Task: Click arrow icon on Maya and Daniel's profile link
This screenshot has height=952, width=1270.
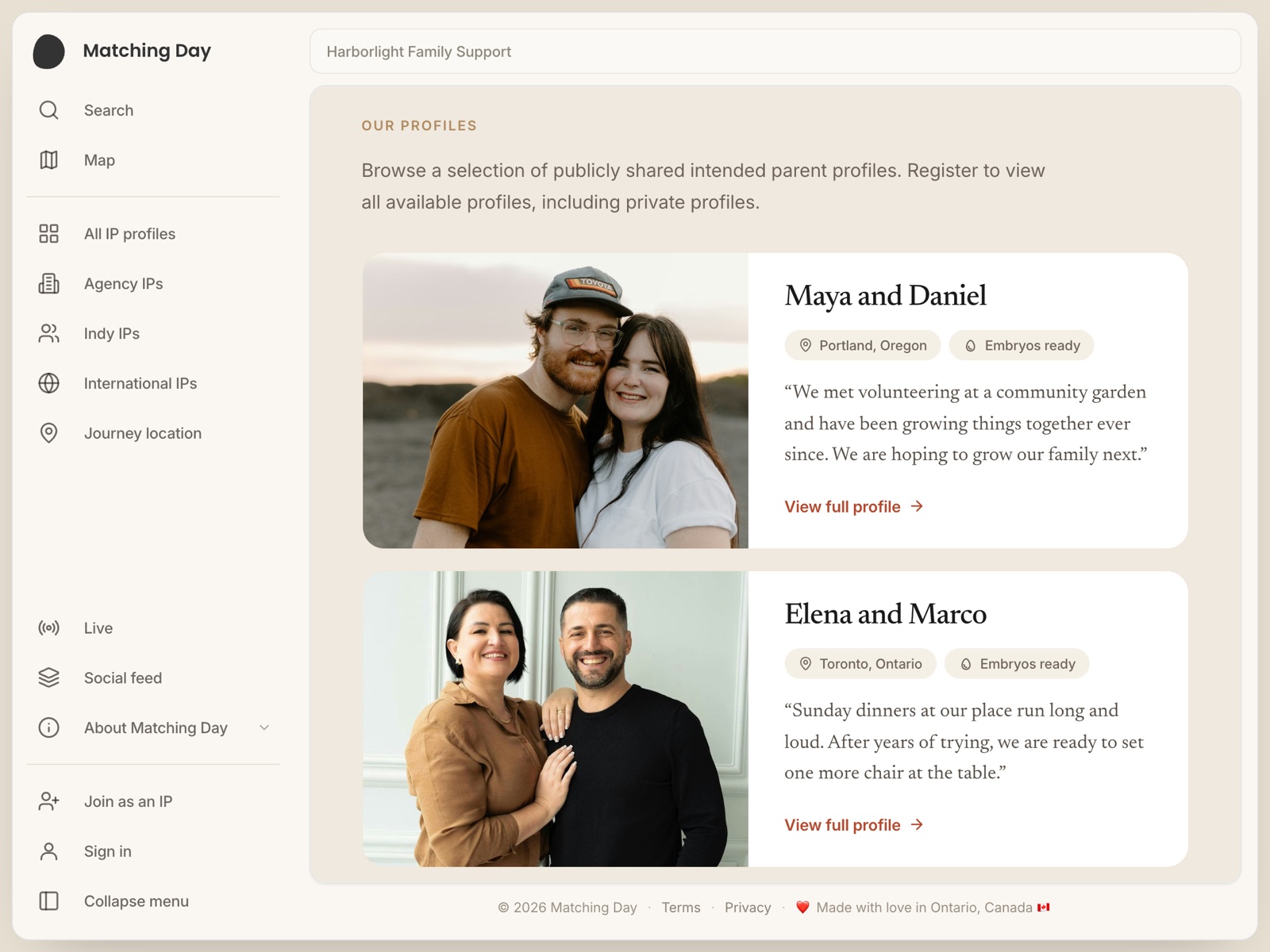Action: point(917,506)
